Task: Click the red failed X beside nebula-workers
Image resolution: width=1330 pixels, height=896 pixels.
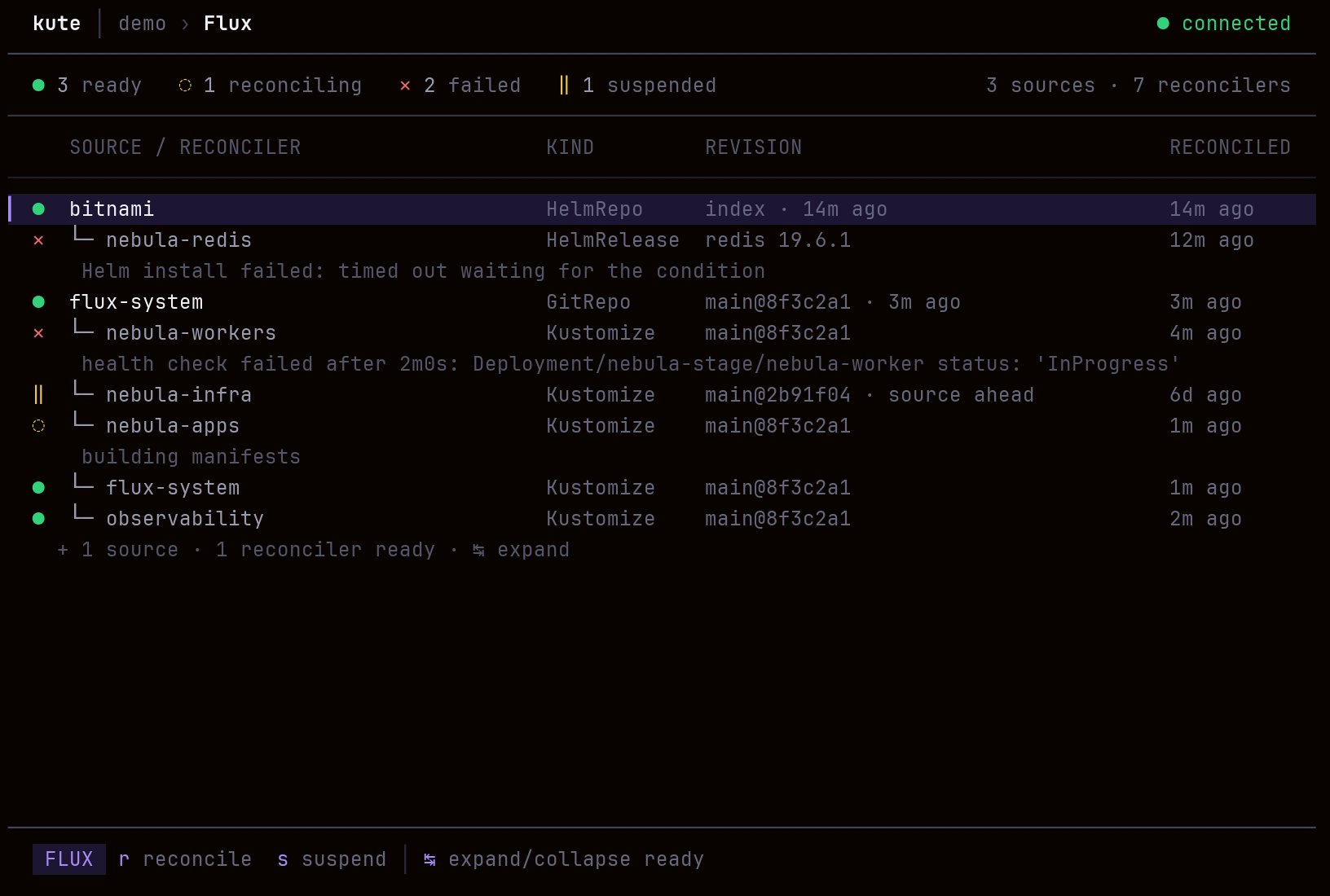Action: tap(38, 333)
